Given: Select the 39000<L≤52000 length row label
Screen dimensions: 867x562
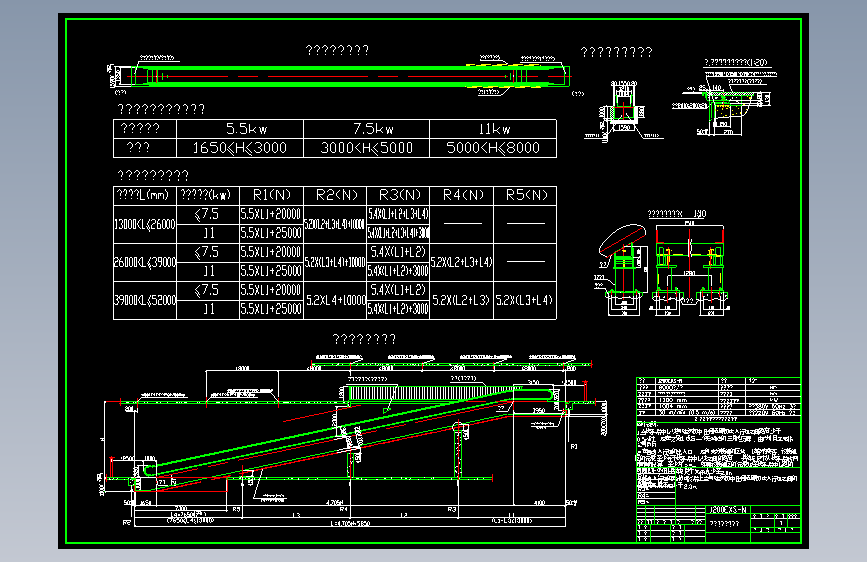Looking at the screenshot, I should tap(144, 300).
